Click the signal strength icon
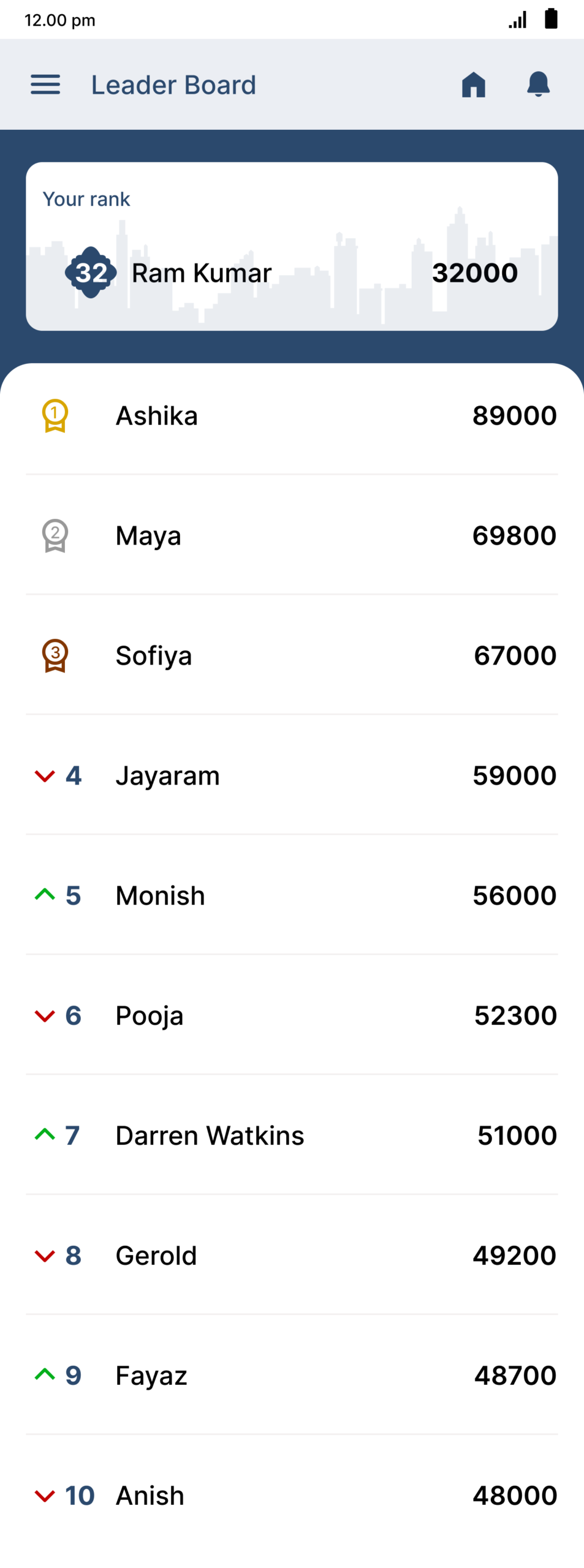The width and height of the screenshot is (584, 1568). (x=518, y=20)
